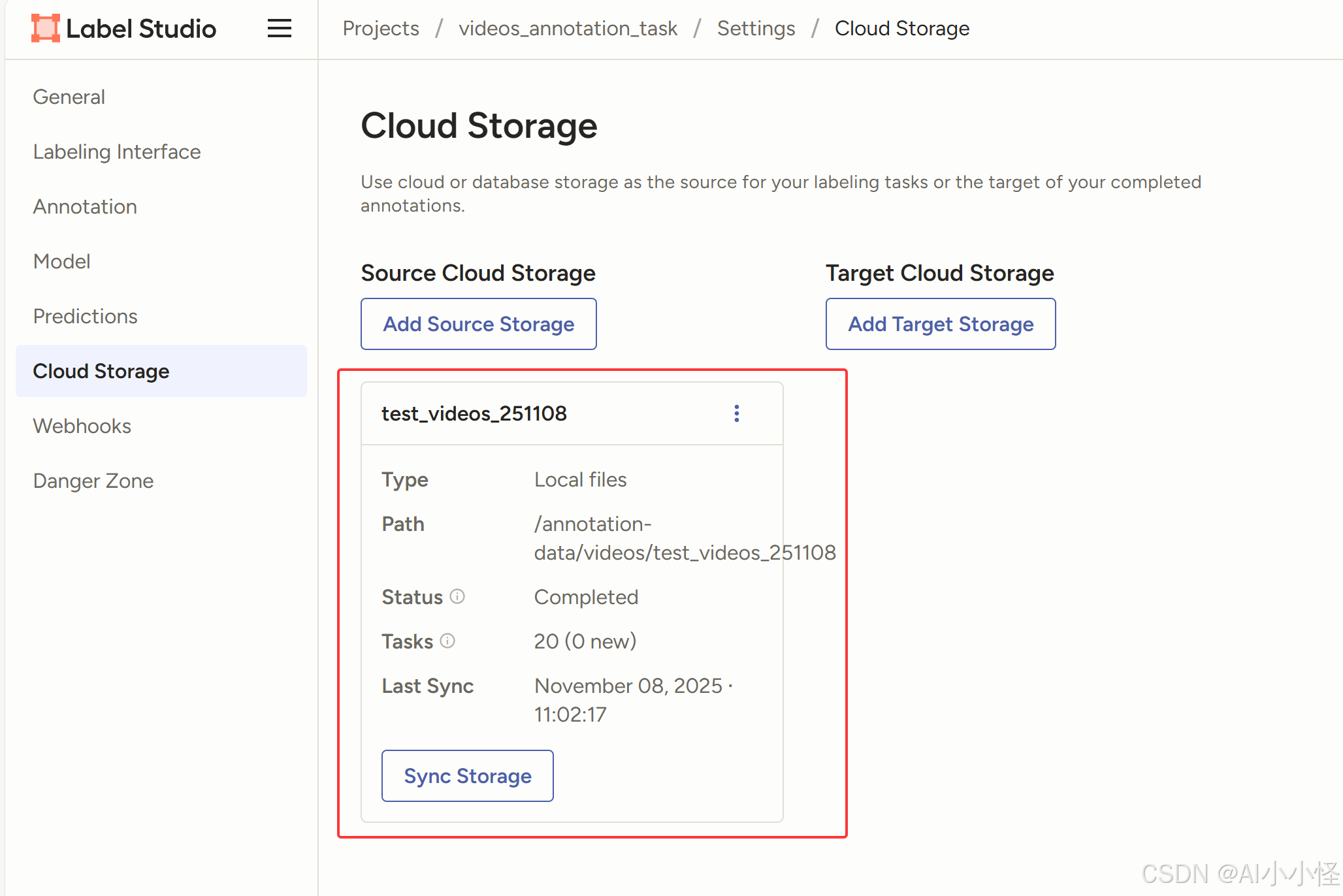
Task: Click the 'Local files' type value
Action: (581, 479)
